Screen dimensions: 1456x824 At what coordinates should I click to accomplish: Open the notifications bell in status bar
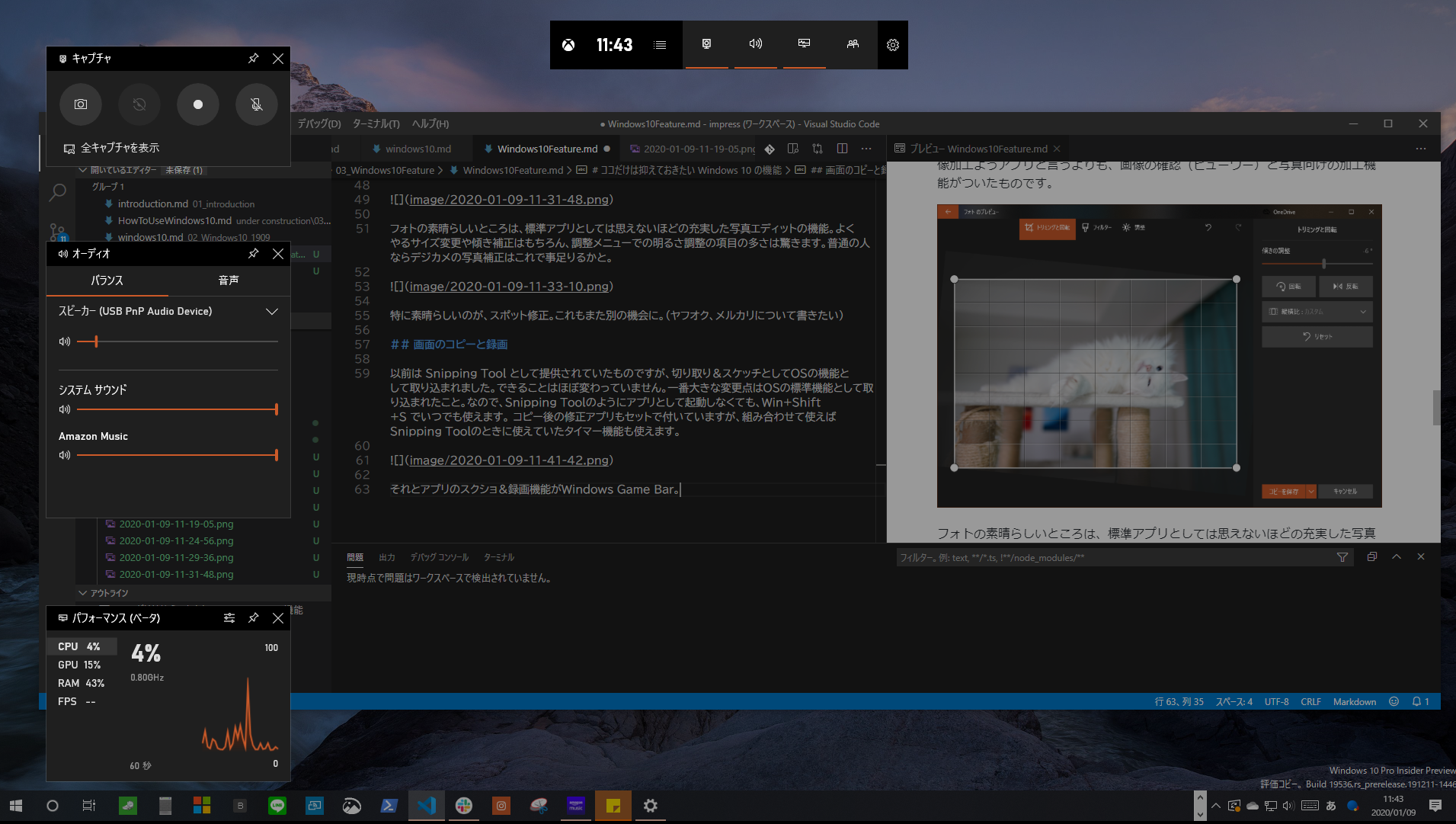click(x=1420, y=702)
